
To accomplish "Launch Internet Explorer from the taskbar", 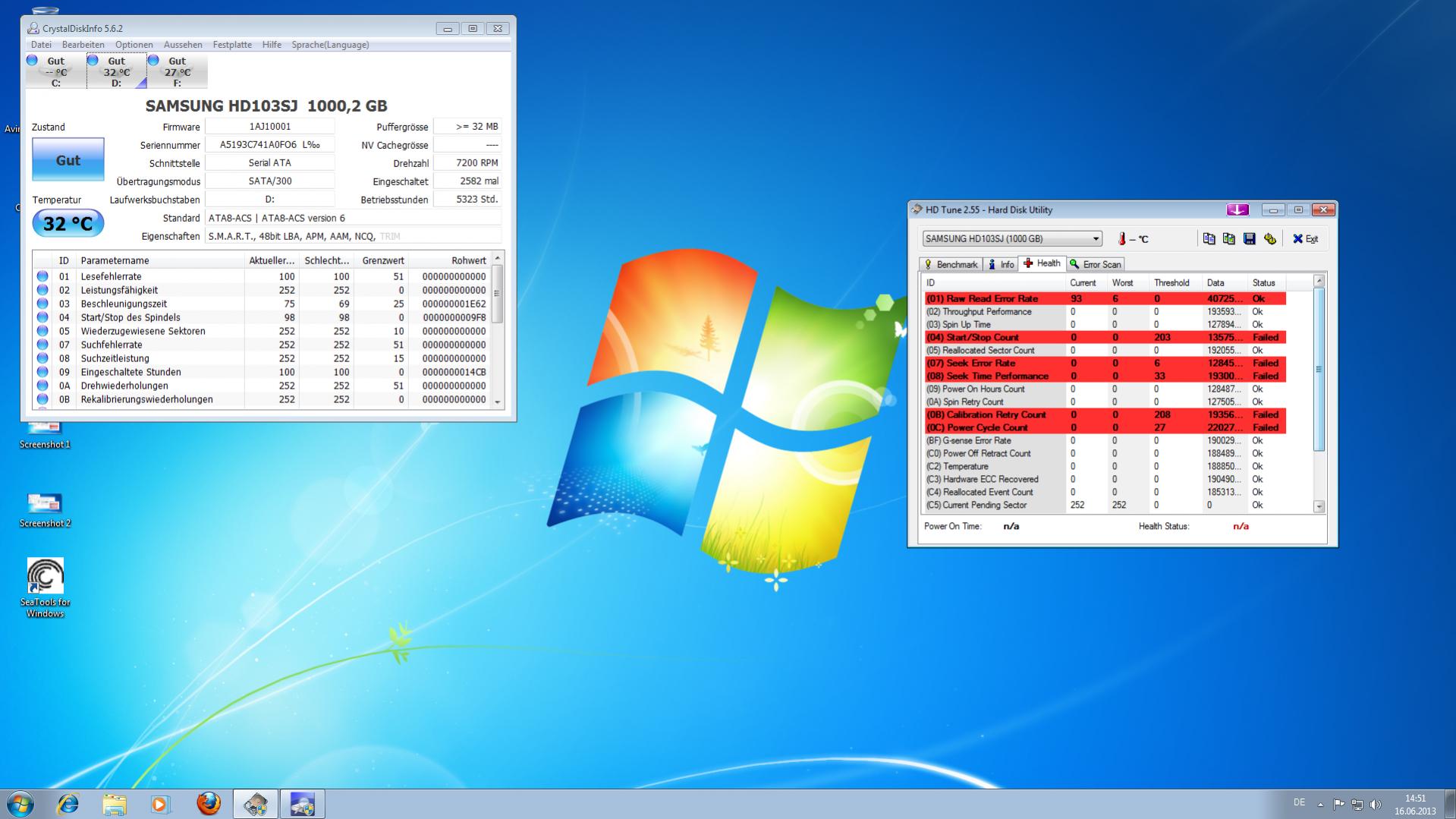I will (x=68, y=804).
